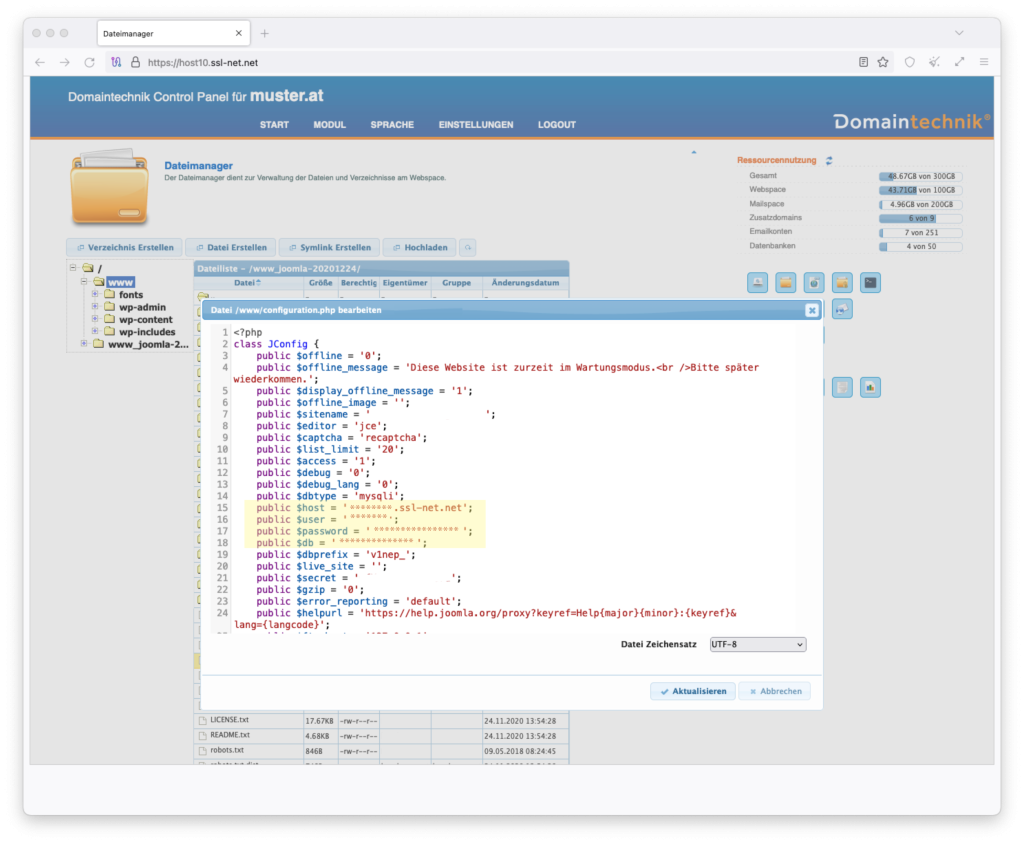Click the statistics bar chart icon

870,387
